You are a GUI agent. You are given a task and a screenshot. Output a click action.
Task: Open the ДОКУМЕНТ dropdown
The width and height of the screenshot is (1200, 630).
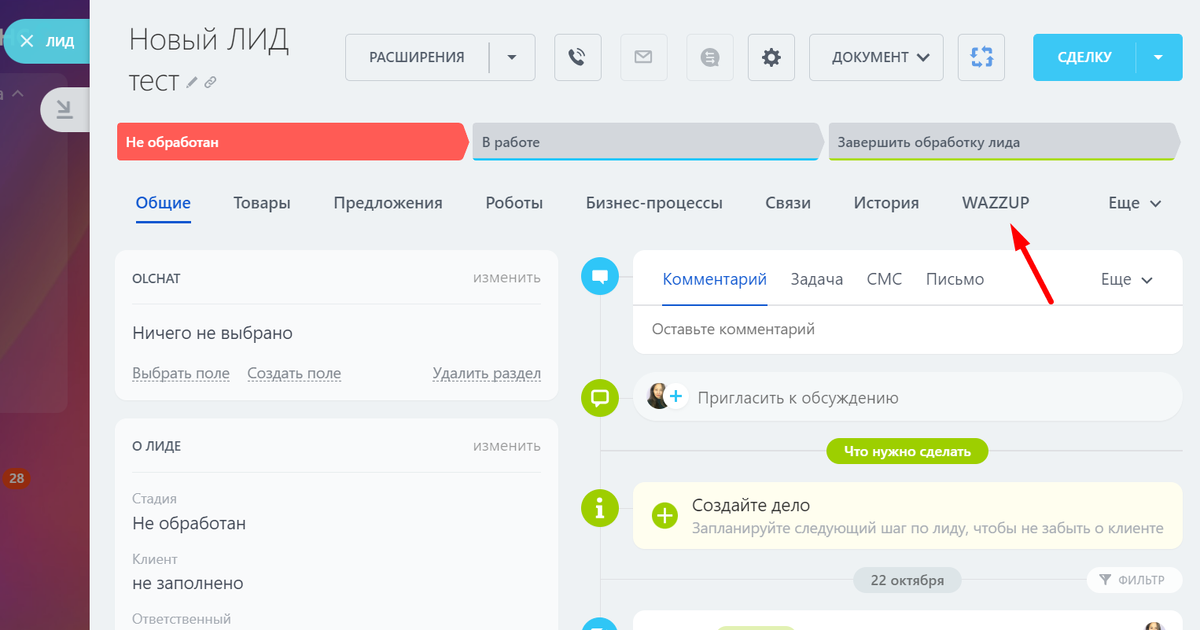[876, 57]
